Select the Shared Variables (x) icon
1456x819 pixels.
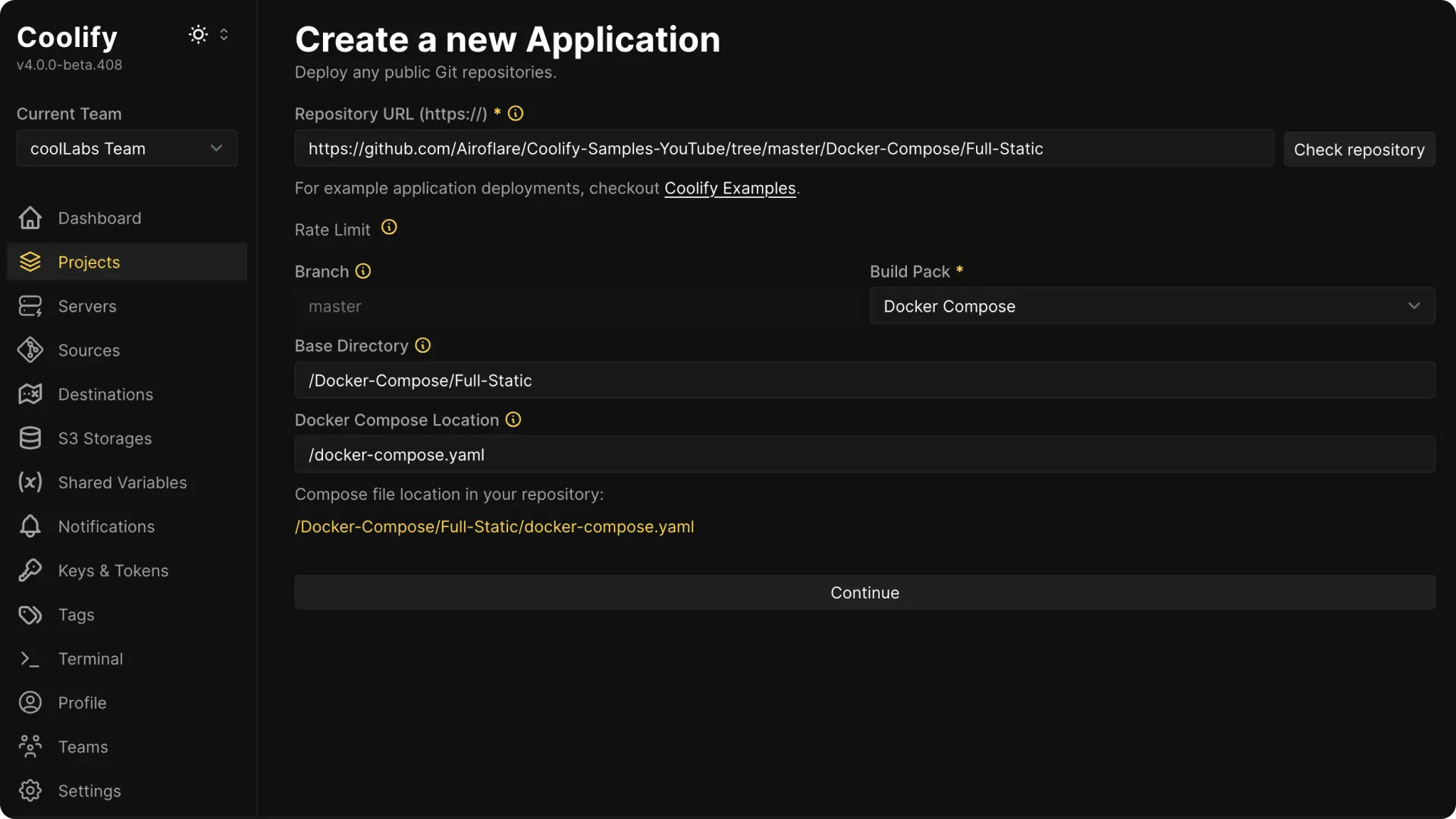click(x=30, y=482)
